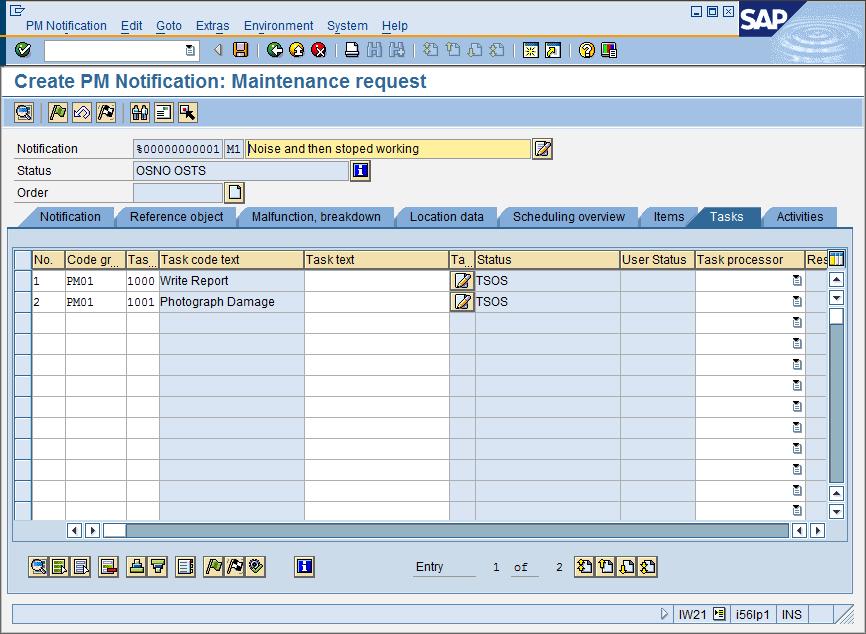Open long text icon for Write Report task
The height and width of the screenshot is (634, 866).
click(x=462, y=281)
